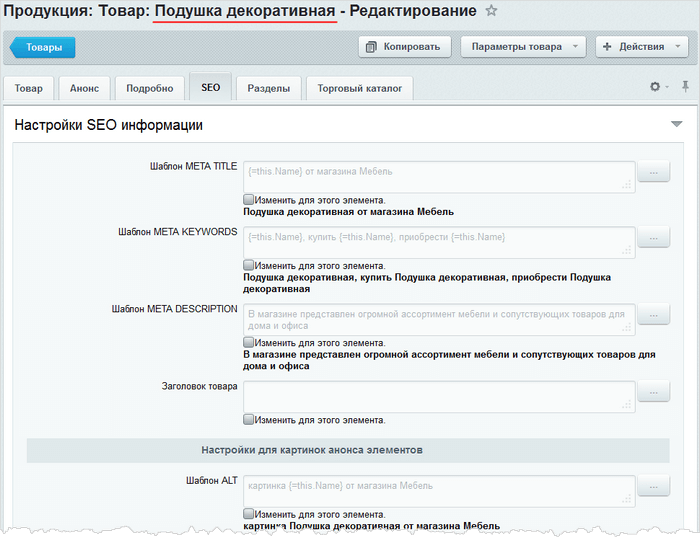Click the ellipsis button beside META TITLE template

[653, 173]
